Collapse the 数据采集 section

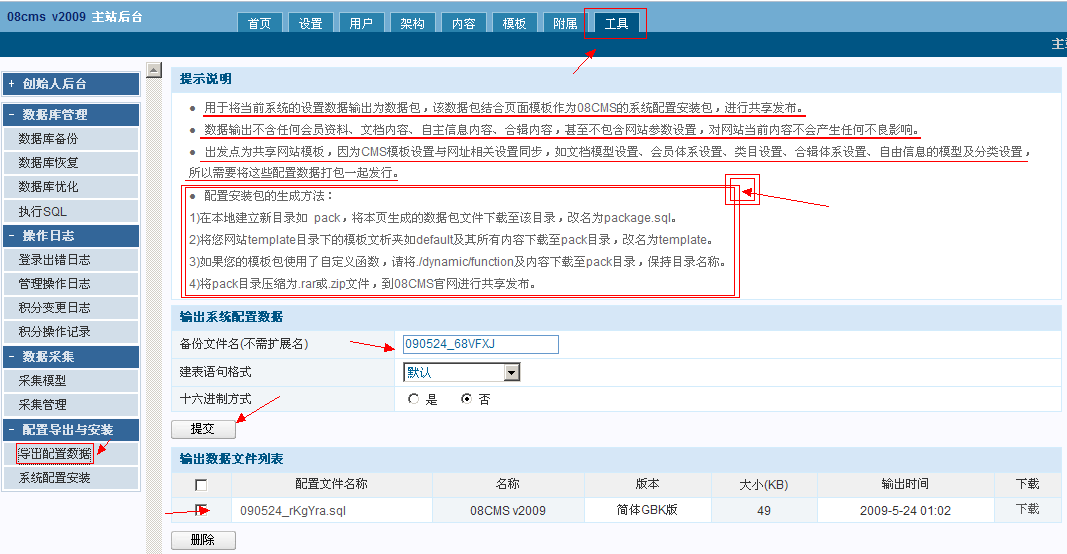[x=71, y=356]
